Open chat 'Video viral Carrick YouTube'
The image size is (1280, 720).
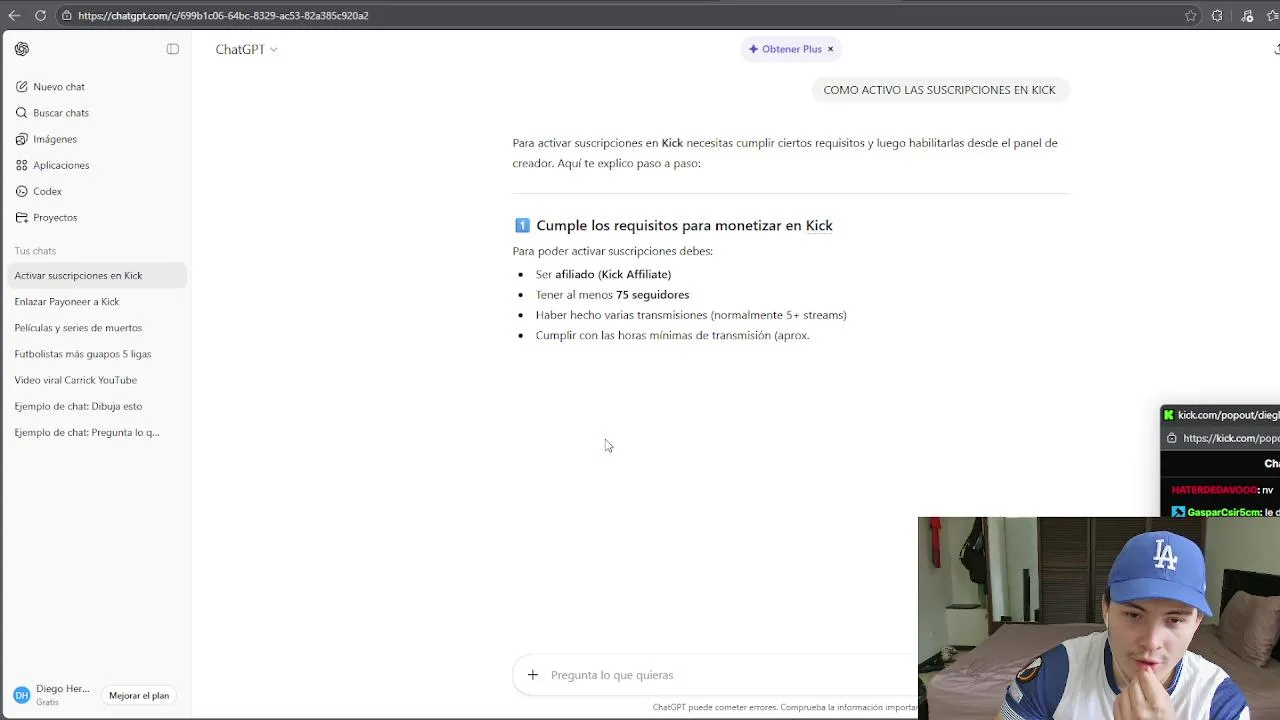pos(95,380)
